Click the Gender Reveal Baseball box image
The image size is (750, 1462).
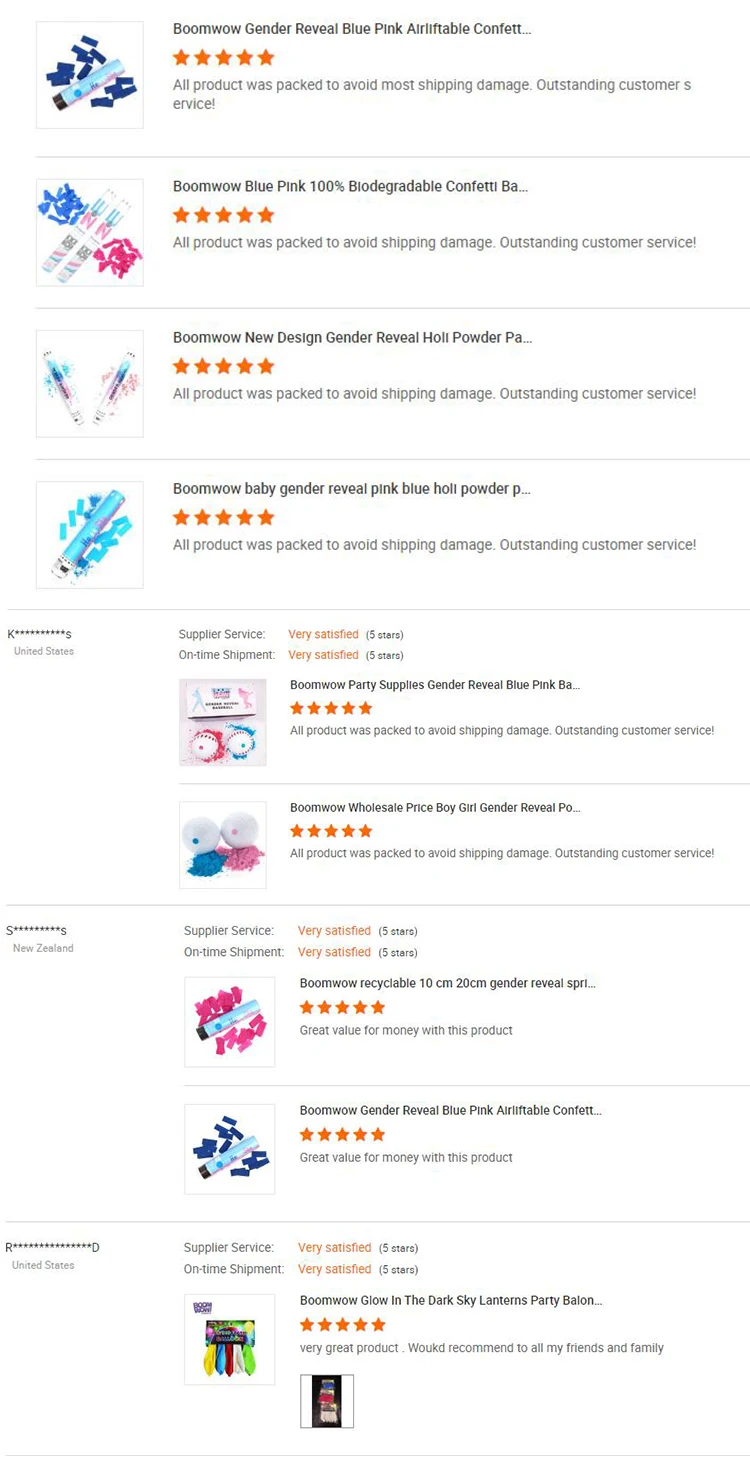pos(223,723)
